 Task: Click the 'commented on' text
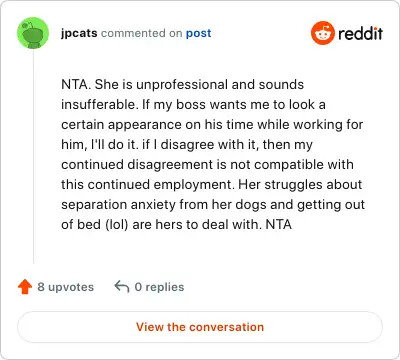point(141,33)
